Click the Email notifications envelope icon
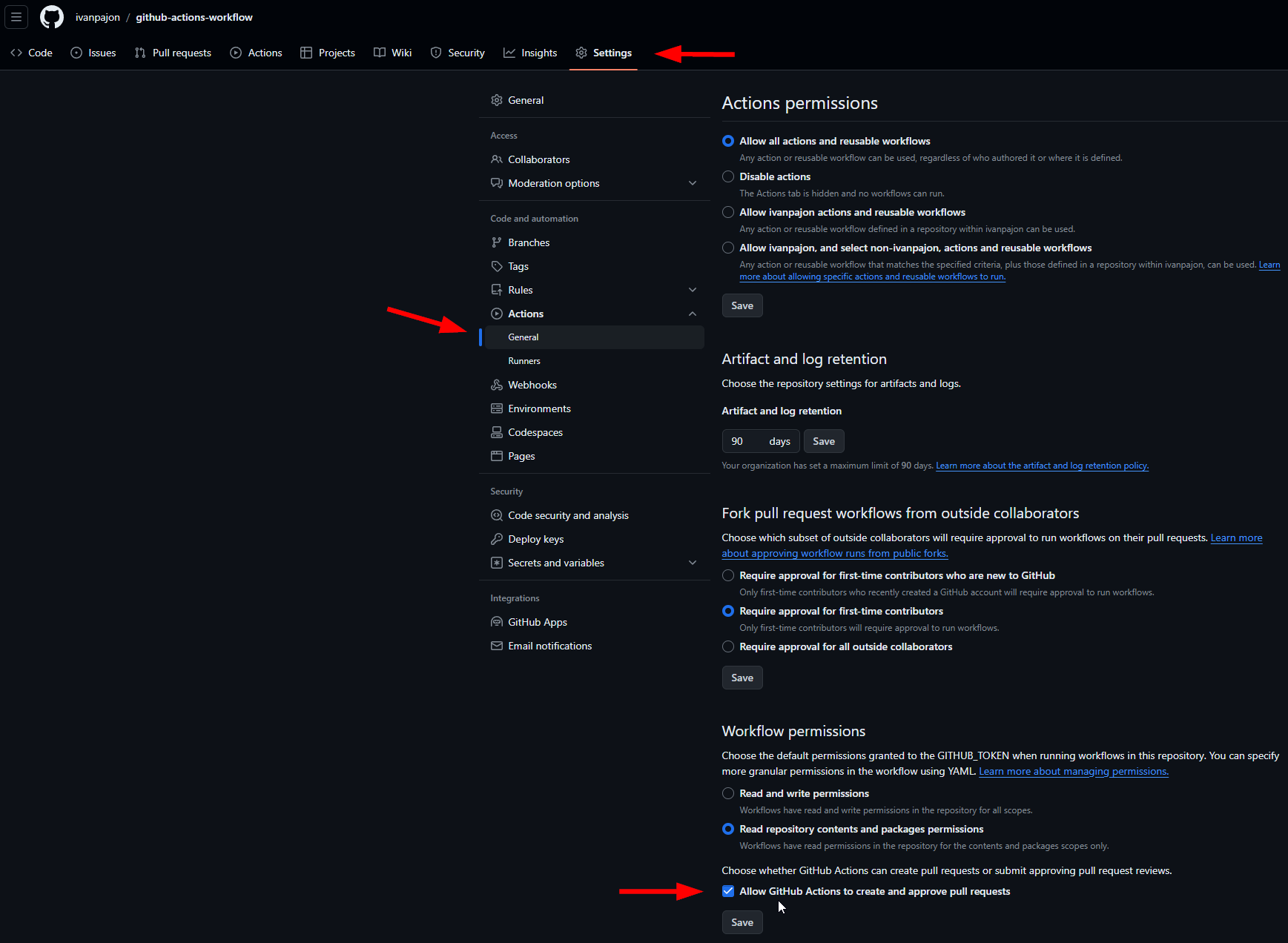This screenshot has width=1288, height=943. (x=497, y=646)
